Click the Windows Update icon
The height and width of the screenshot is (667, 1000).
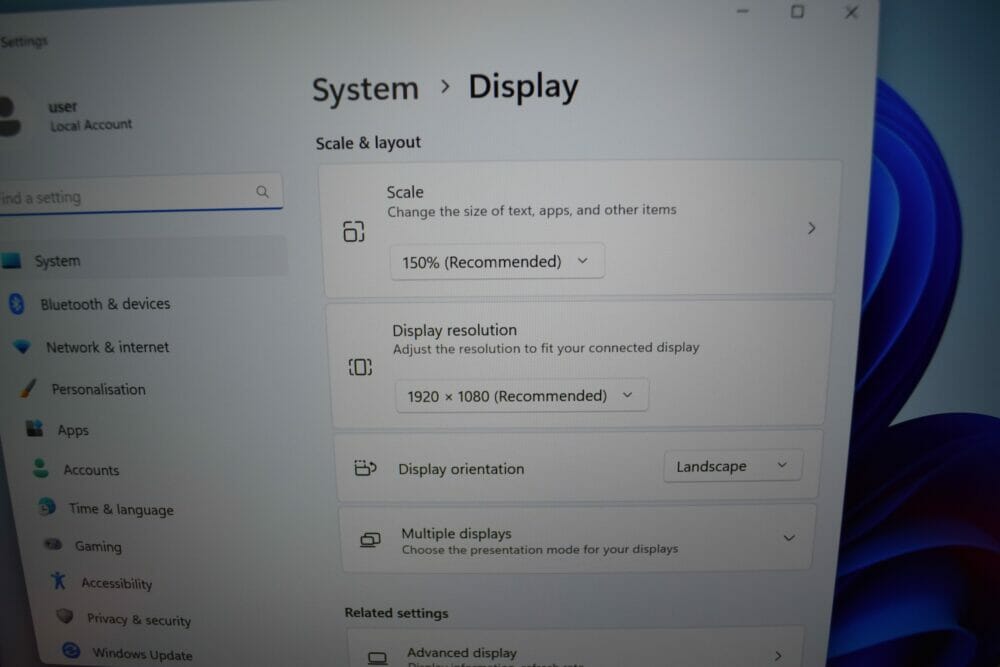click(x=71, y=650)
